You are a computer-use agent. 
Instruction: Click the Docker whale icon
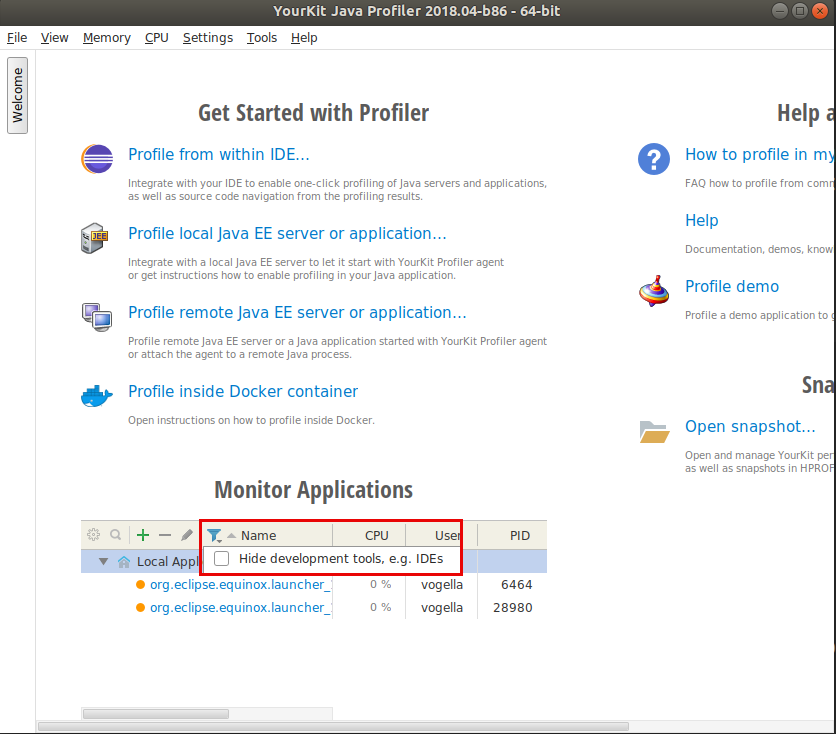pos(97,396)
